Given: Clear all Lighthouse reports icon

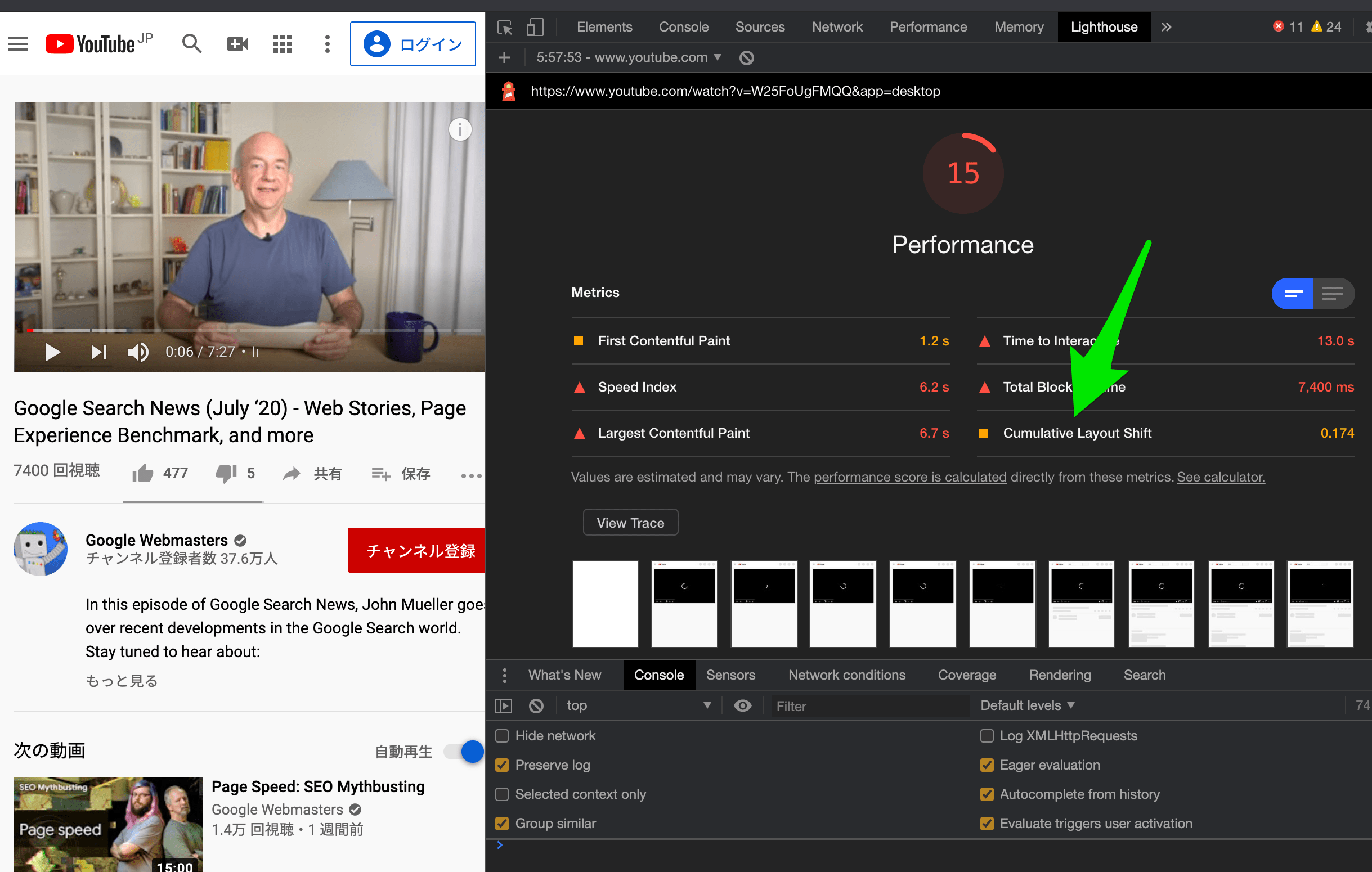Looking at the screenshot, I should point(746,57).
